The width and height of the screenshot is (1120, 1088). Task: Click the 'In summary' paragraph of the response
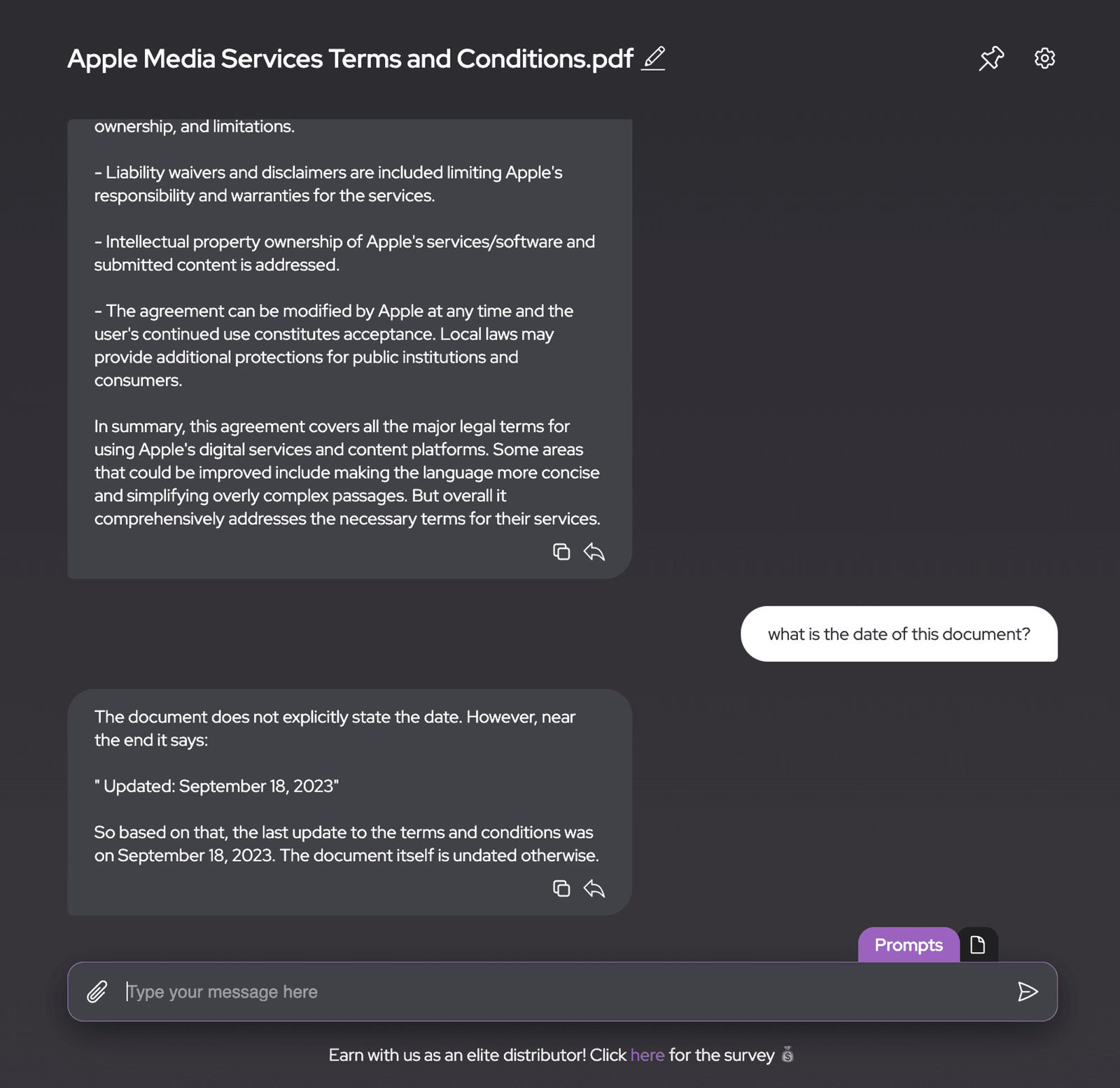coord(347,473)
